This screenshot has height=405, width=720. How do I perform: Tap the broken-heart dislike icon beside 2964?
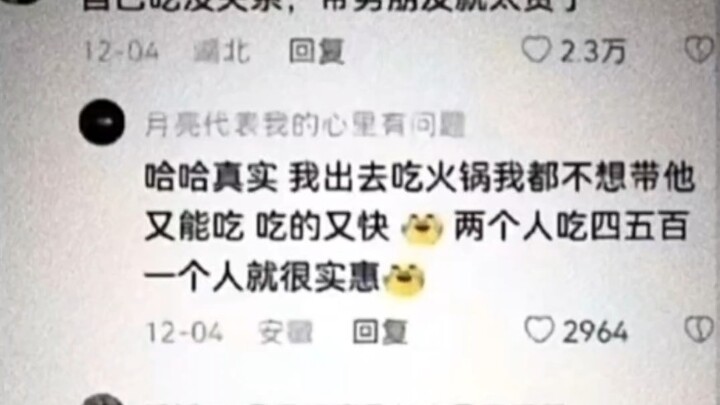point(699,330)
